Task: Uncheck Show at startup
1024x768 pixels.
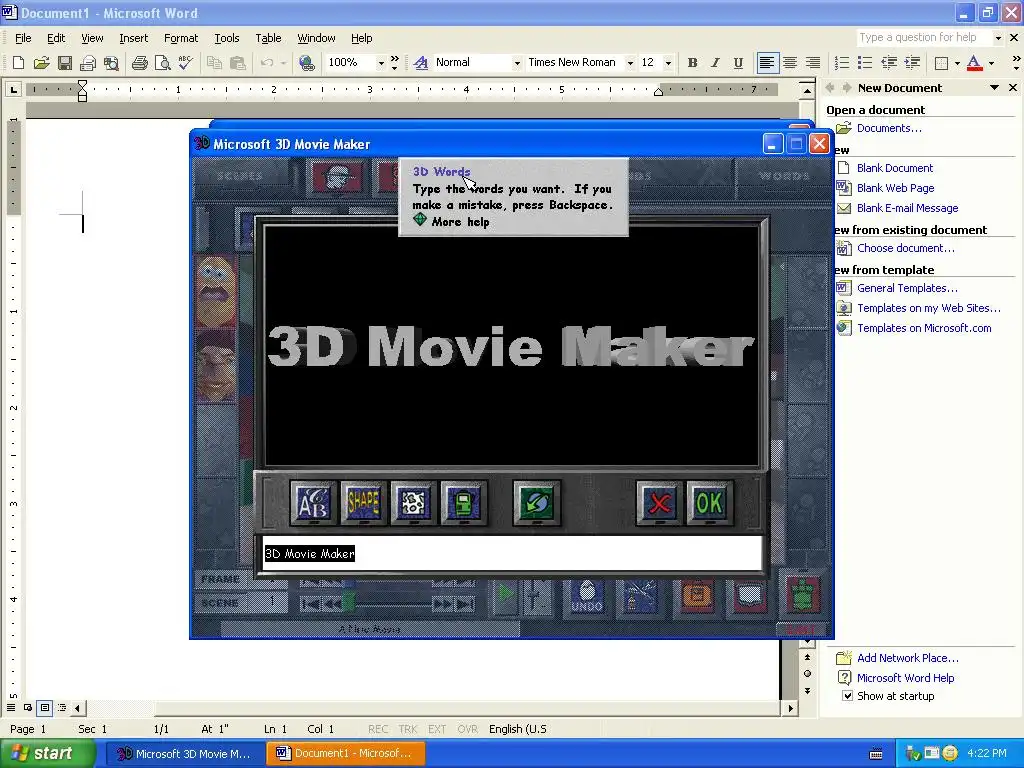Action: click(847, 696)
